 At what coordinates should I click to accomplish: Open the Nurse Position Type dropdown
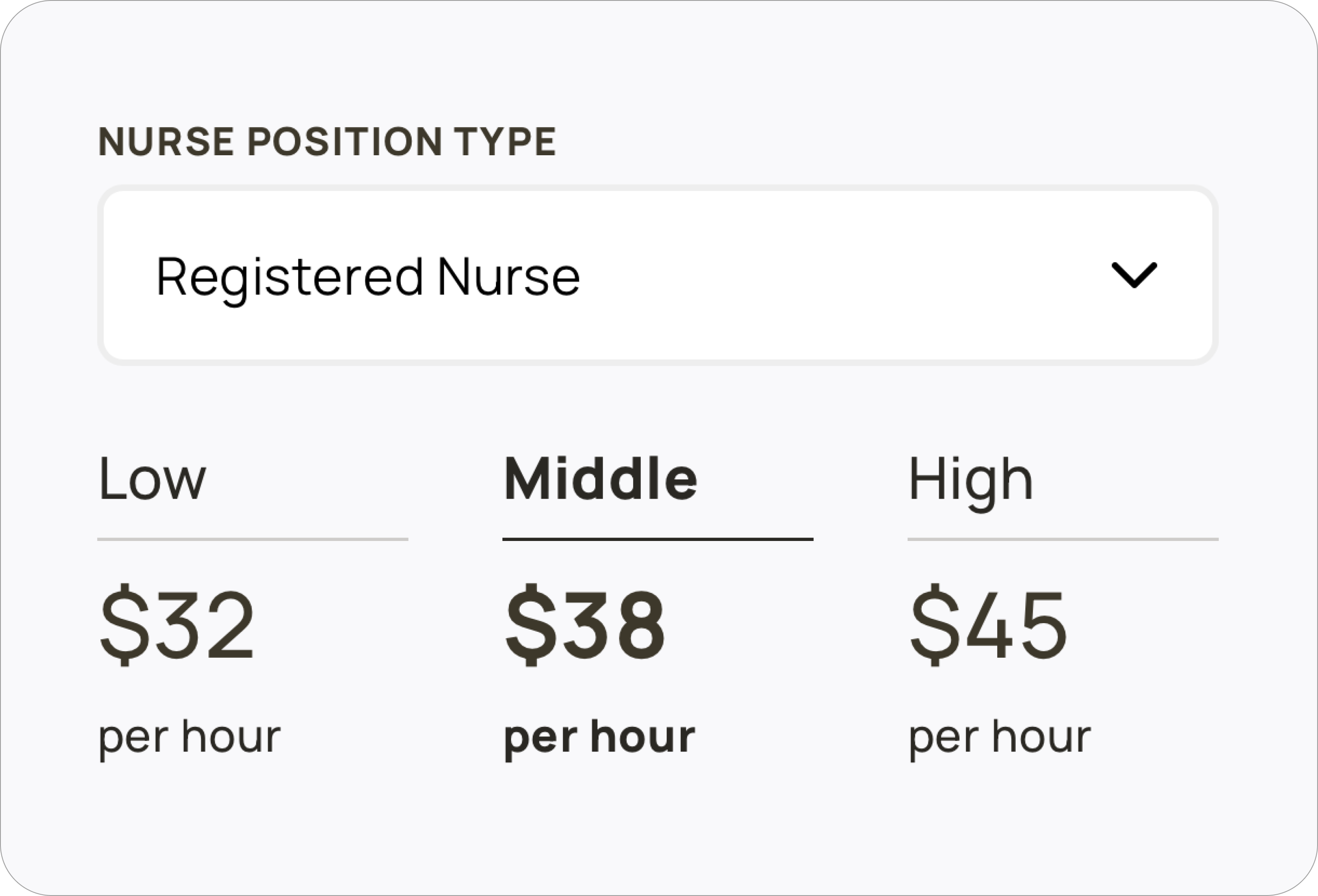[x=658, y=275]
